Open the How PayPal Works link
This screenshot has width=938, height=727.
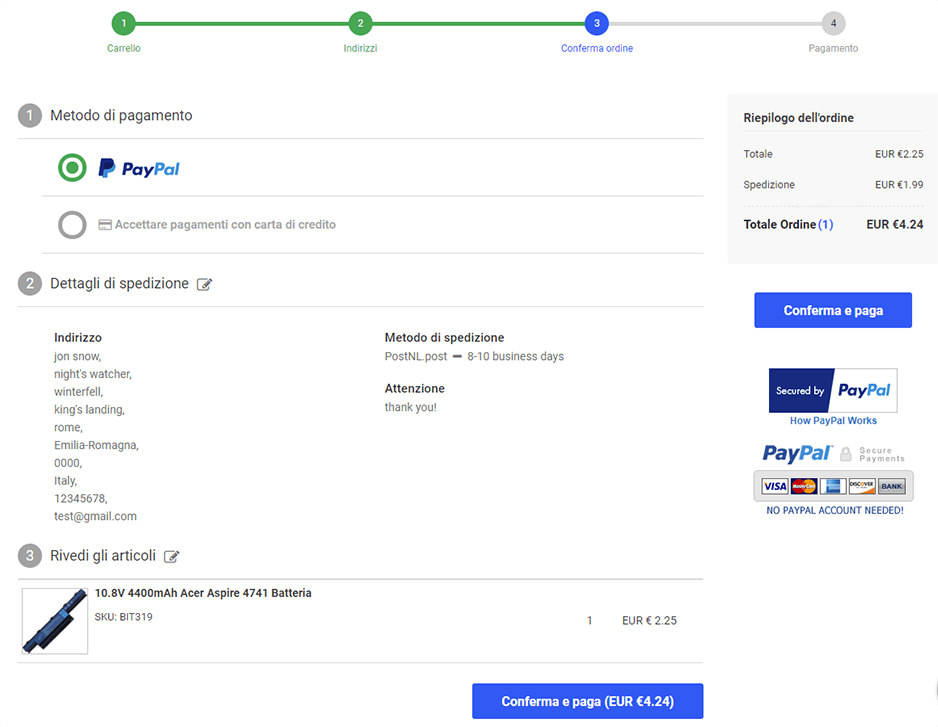click(x=833, y=421)
